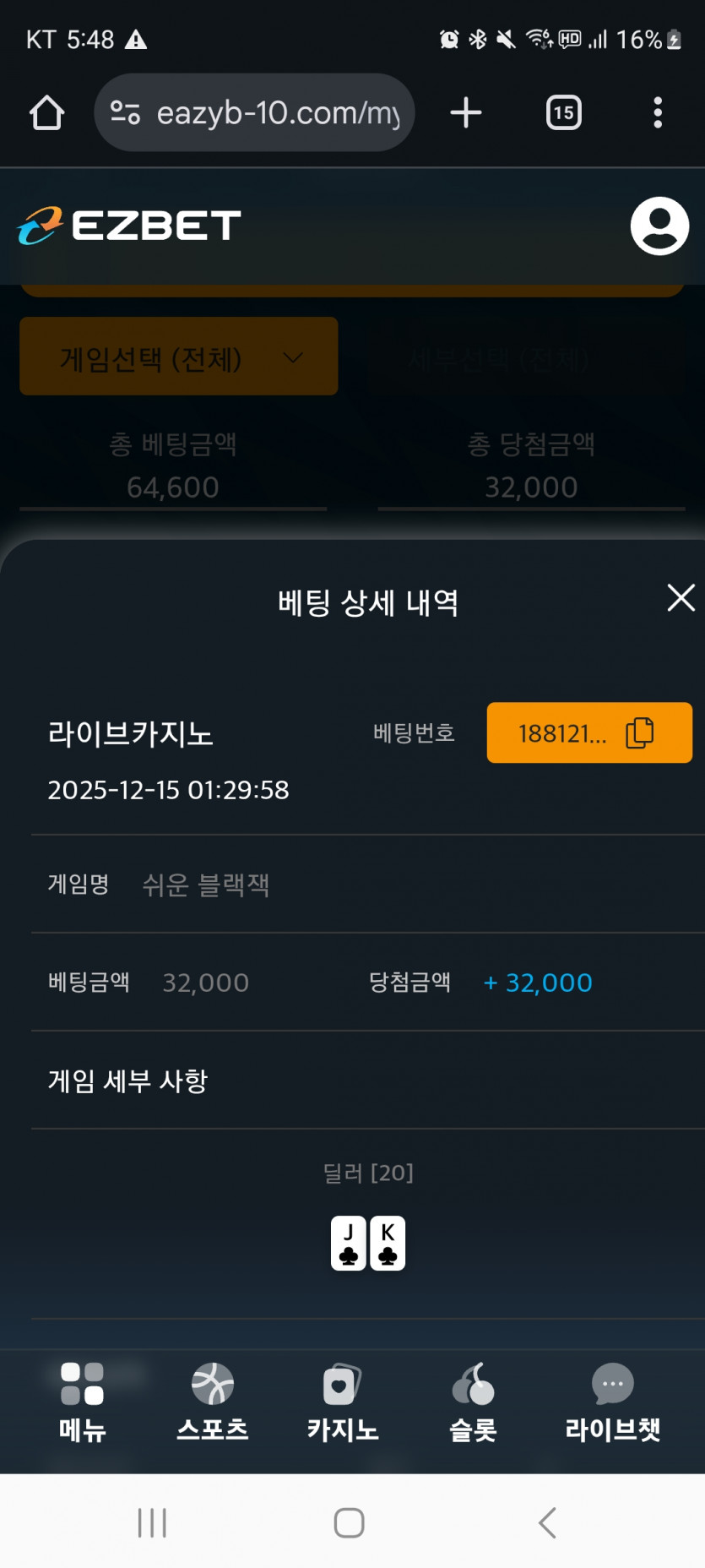Screen dimensions: 705x1568
Task: Tap the dealer's K of clubs card
Action: click(x=388, y=1243)
